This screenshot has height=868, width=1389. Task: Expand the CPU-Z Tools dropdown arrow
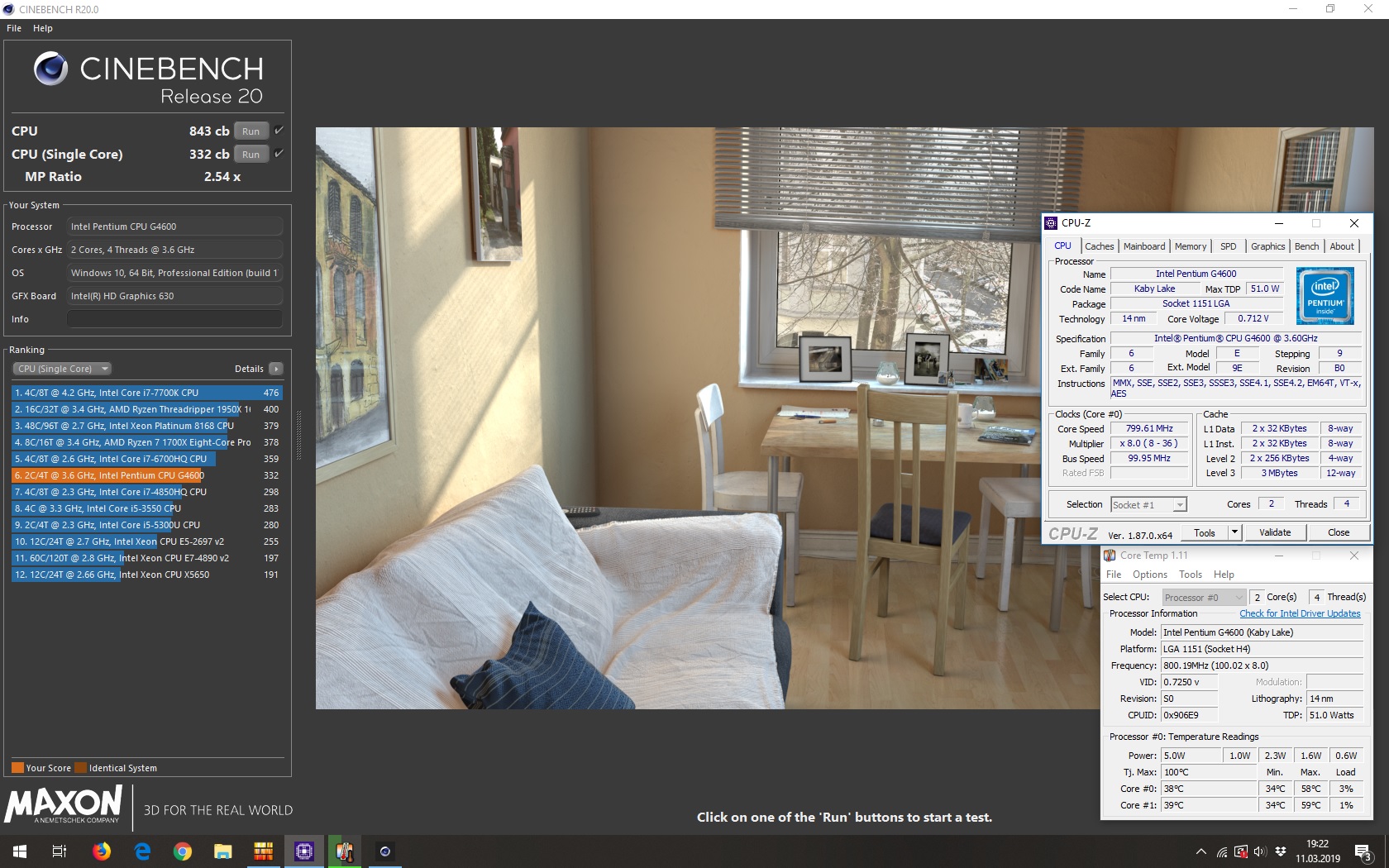[1234, 532]
